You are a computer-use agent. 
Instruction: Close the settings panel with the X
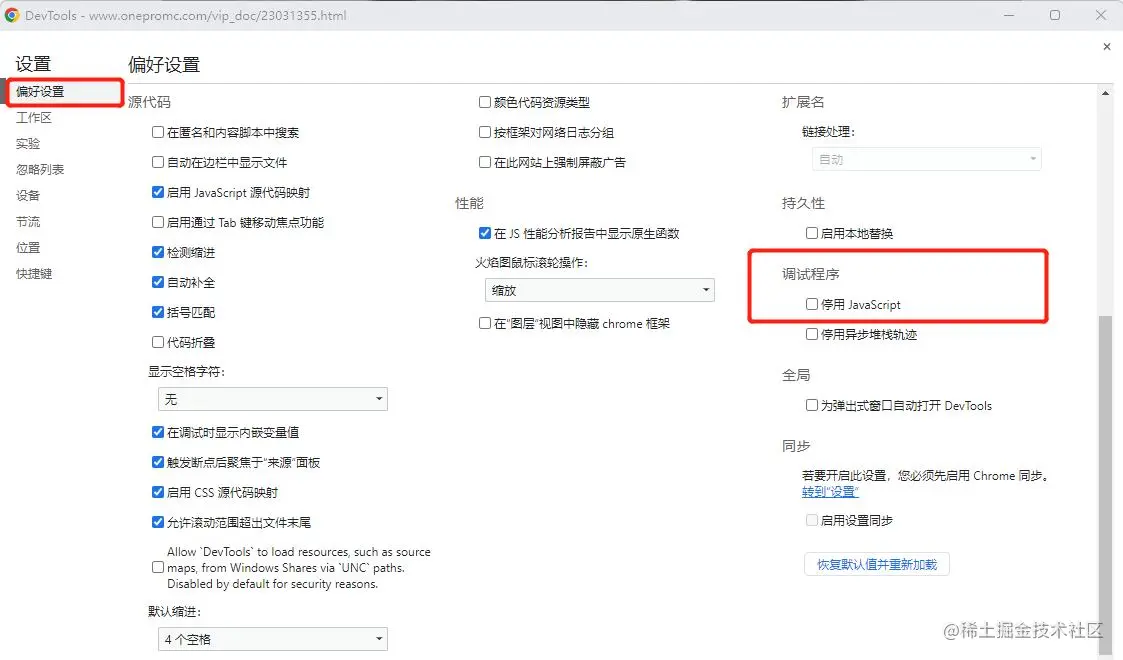click(1107, 47)
